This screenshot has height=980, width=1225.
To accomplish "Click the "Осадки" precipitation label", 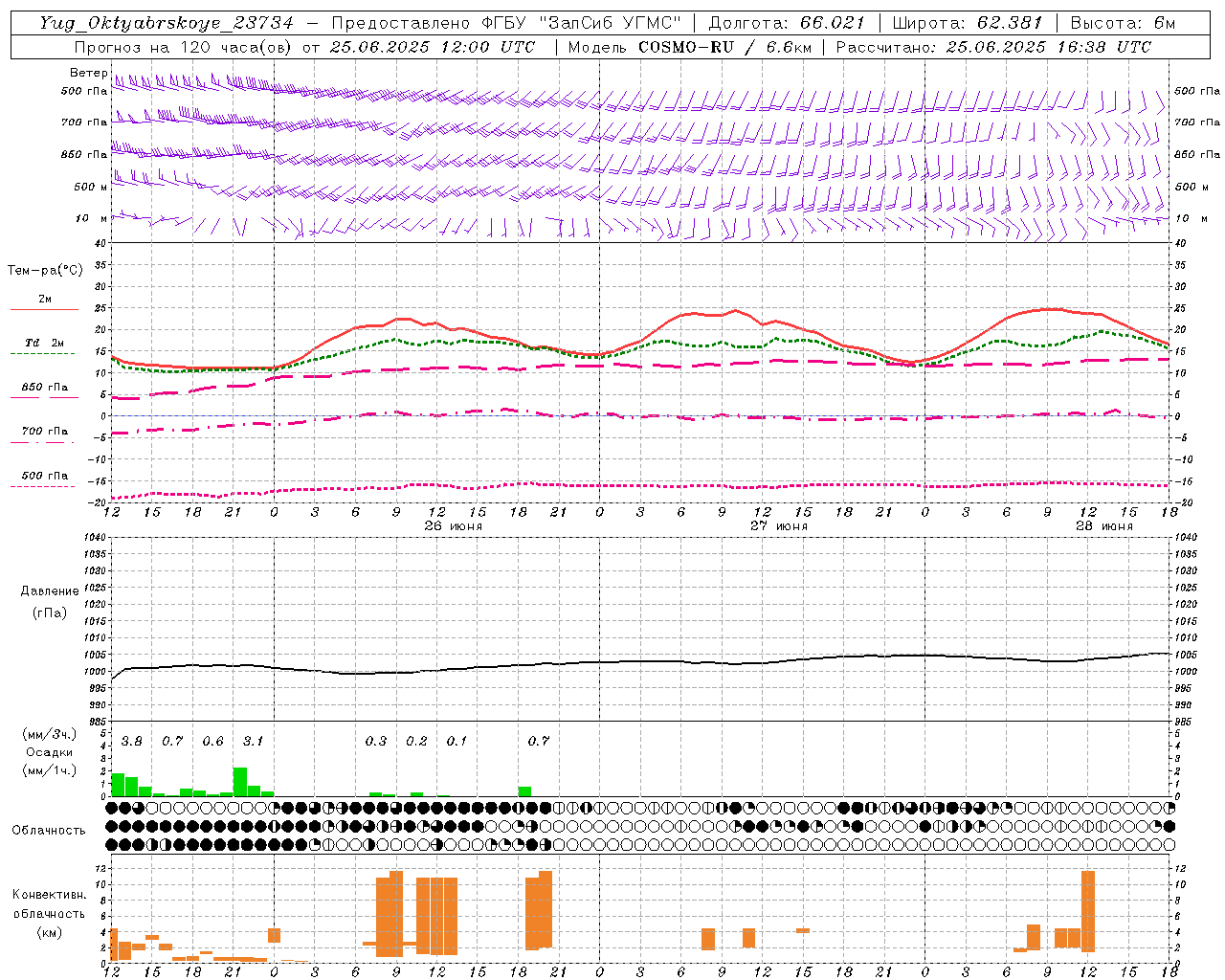I will click(x=50, y=752).
